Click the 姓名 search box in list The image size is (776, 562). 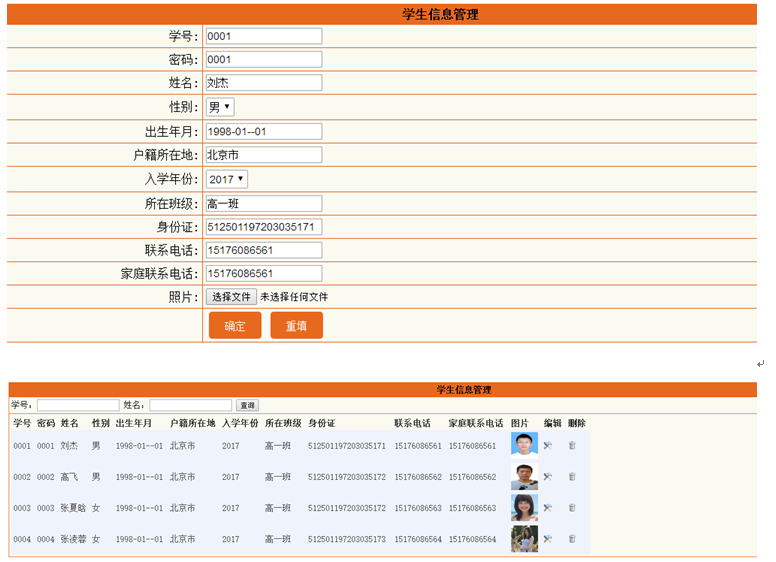pyautogui.click(x=191, y=405)
